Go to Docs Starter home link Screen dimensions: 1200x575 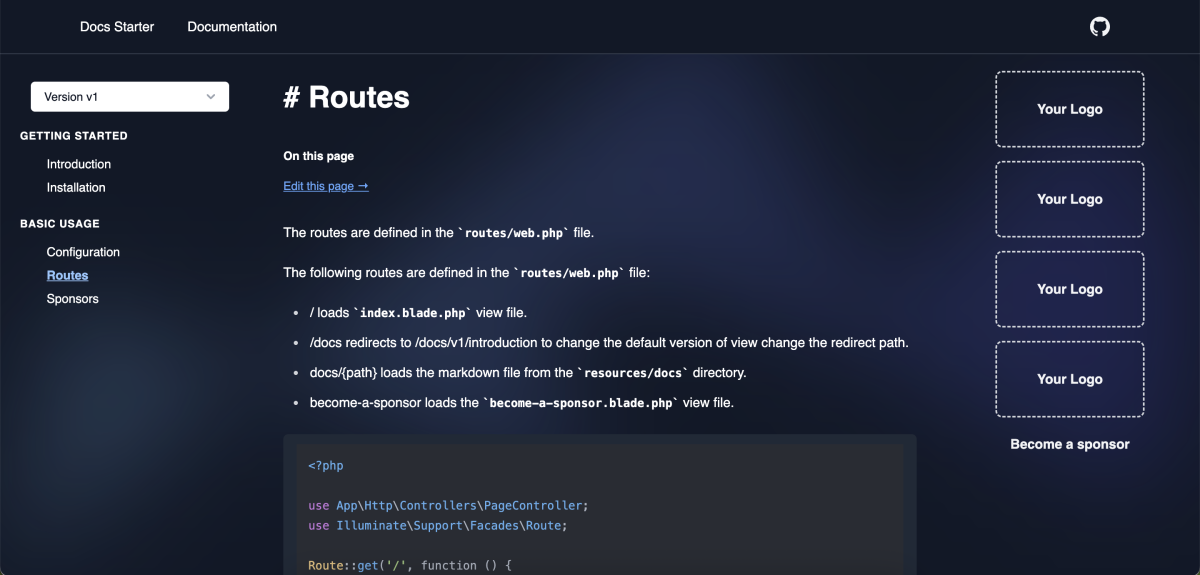[117, 27]
